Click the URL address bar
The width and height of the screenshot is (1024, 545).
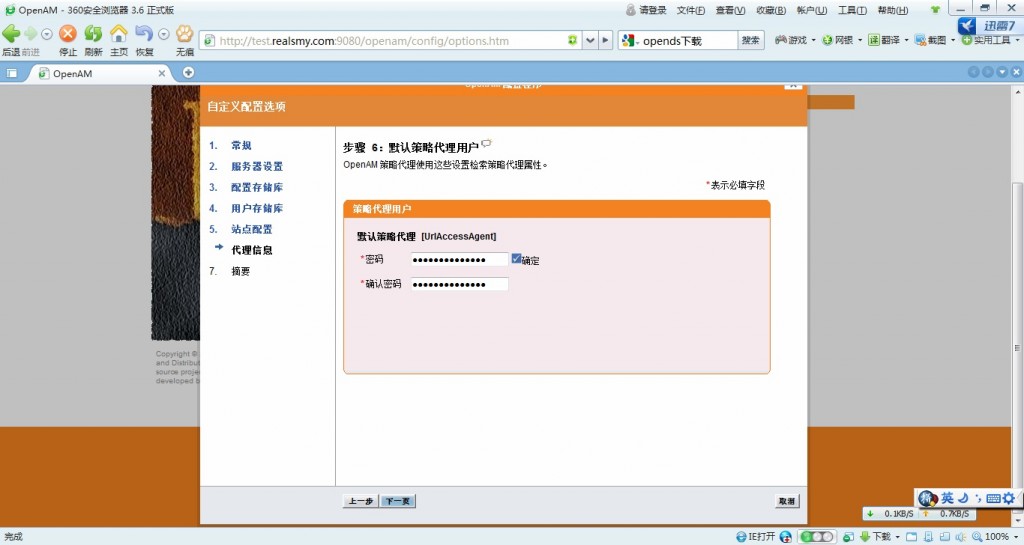tap(392, 40)
